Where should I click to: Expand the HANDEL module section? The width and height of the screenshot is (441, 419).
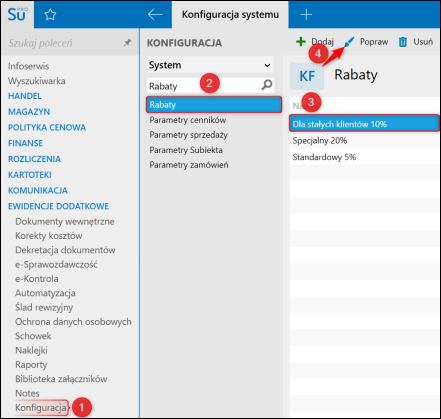[x=25, y=96]
